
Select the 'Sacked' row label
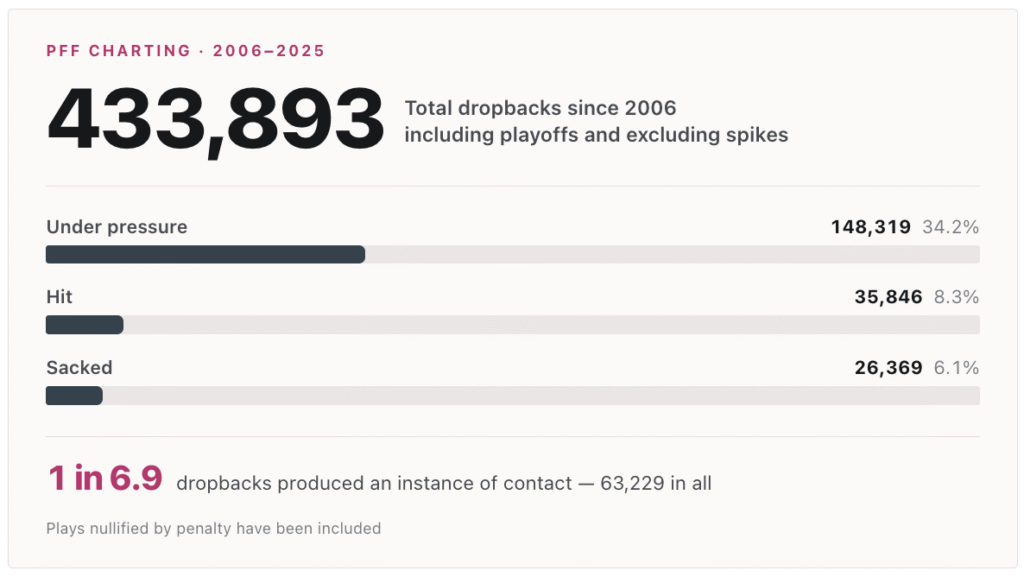point(79,367)
